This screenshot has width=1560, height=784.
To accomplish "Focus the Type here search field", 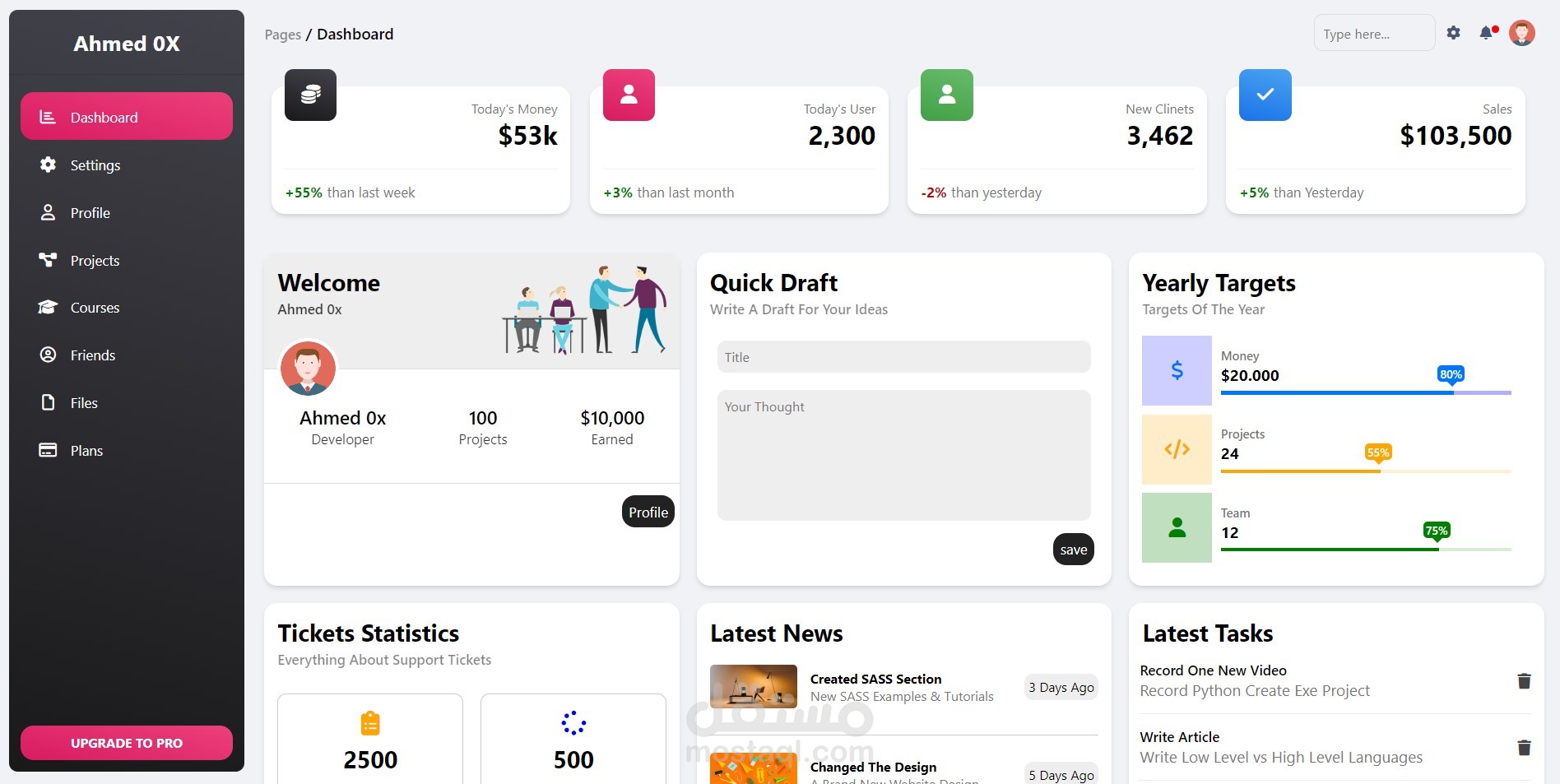I will click(1374, 34).
